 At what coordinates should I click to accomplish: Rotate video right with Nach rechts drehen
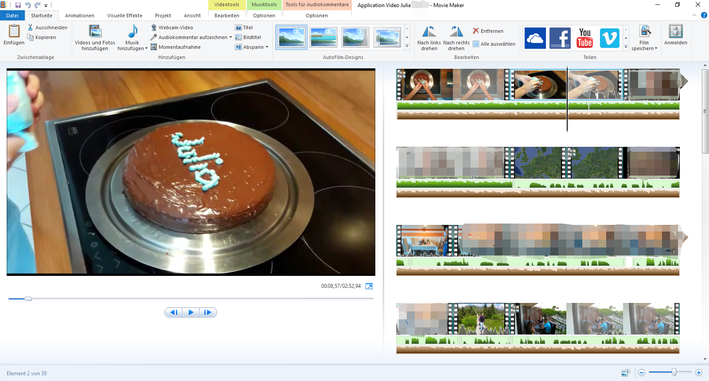[456, 38]
